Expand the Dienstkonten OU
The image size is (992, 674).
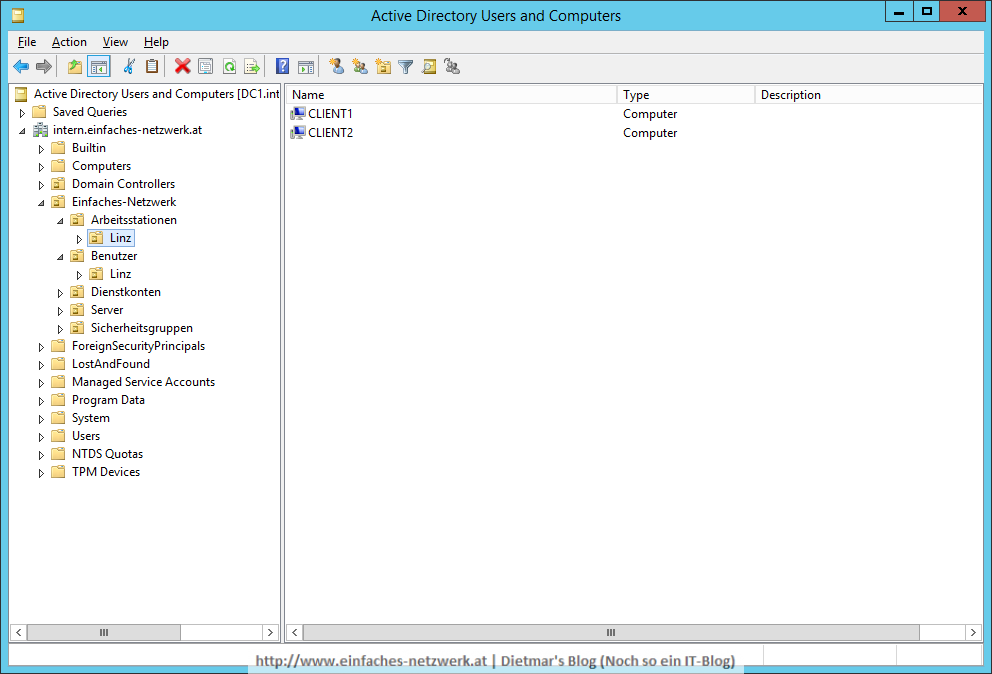pyautogui.click(x=60, y=293)
